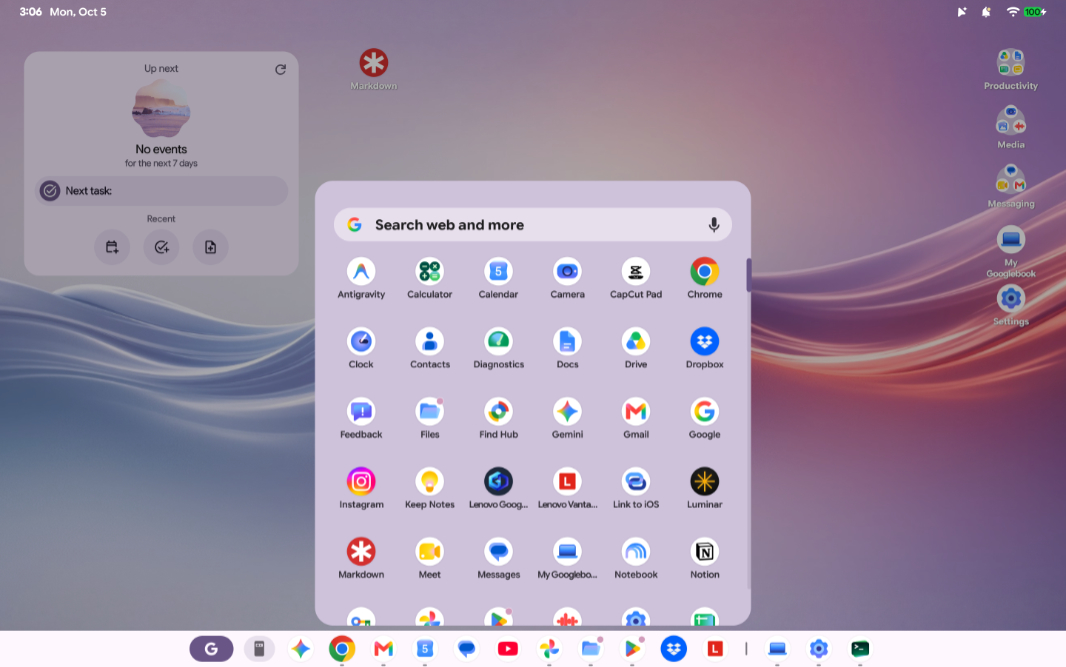Screen dimensions: 1066x667
Task: Open Contacts app
Action: pyautogui.click(x=430, y=341)
